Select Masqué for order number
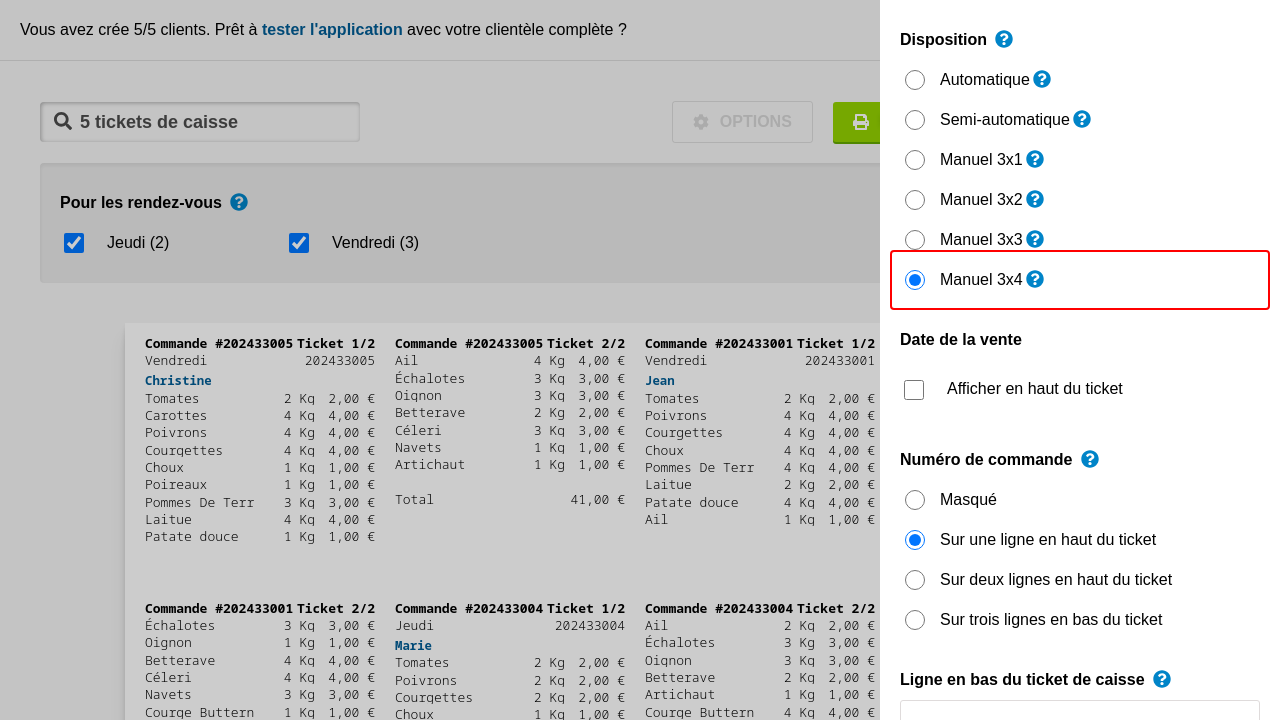This screenshot has height=720, width=1280. pos(915,500)
